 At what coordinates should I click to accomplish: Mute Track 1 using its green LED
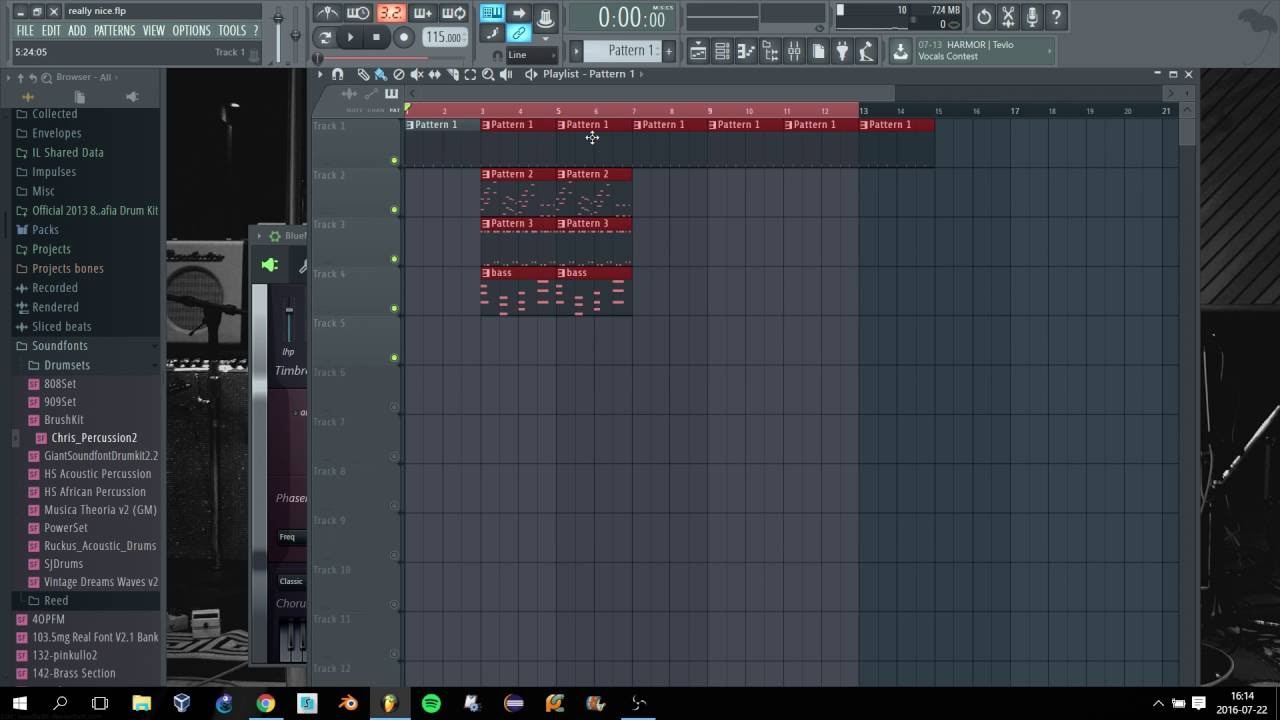[x=394, y=160]
